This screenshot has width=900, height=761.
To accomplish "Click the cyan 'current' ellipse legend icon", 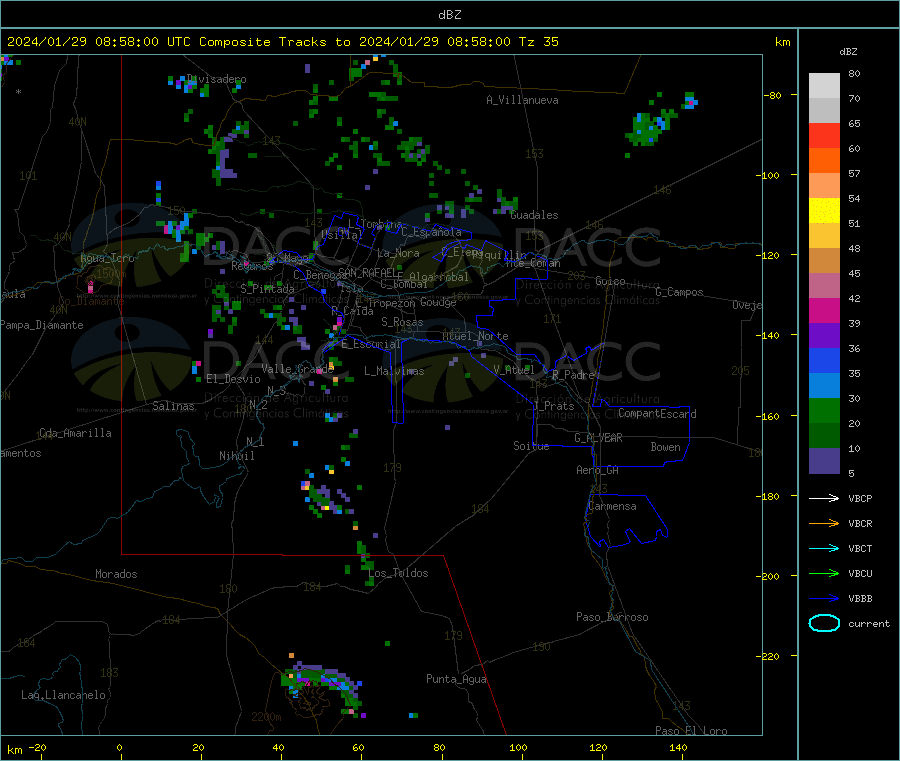I will pyautogui.click(x=824, y=623).
